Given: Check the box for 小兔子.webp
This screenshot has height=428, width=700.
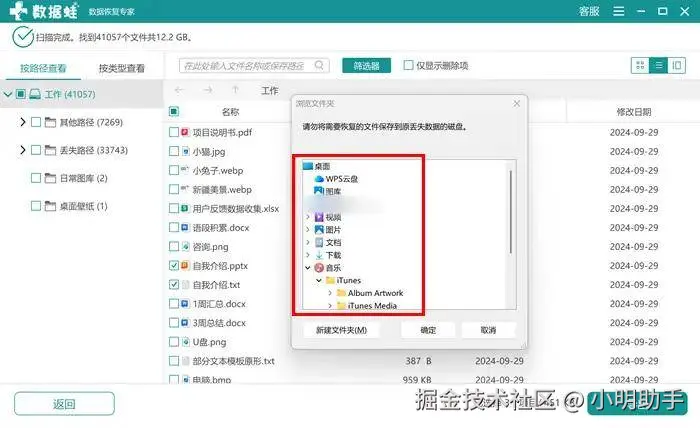Looking at the screenshot, I should 174,170.
